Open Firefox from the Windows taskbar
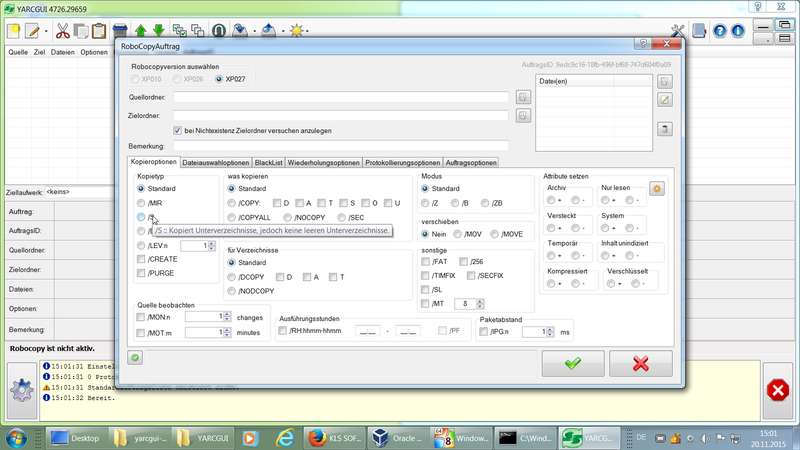This screenshot has height=450, width=800. [x=317, y=438]
